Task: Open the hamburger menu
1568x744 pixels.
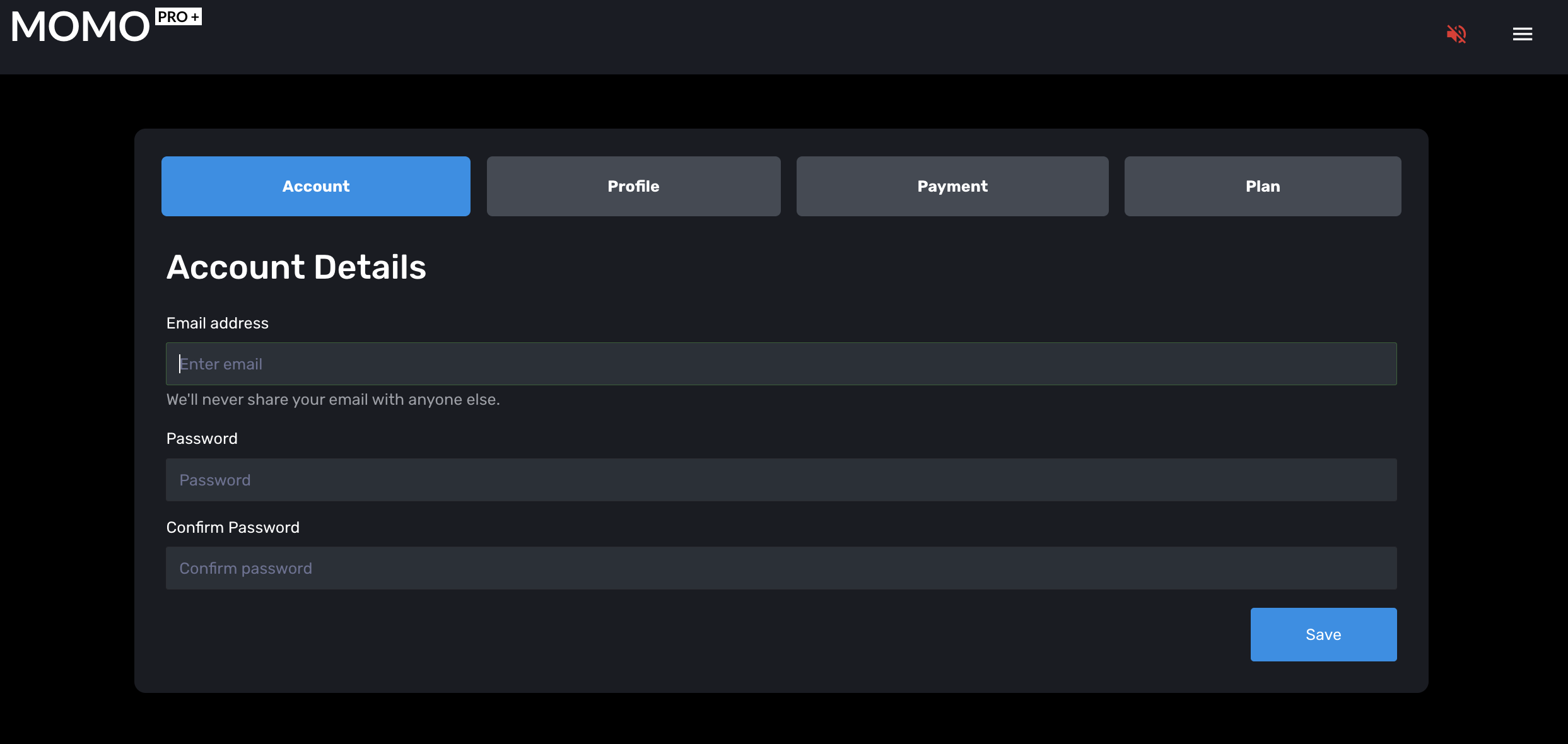Action: click(x=1522, y=34)
